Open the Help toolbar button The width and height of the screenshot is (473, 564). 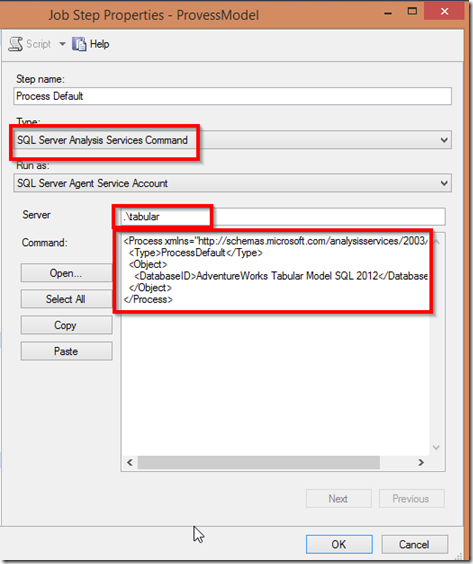pyautogui.click(x=91, y=44)
